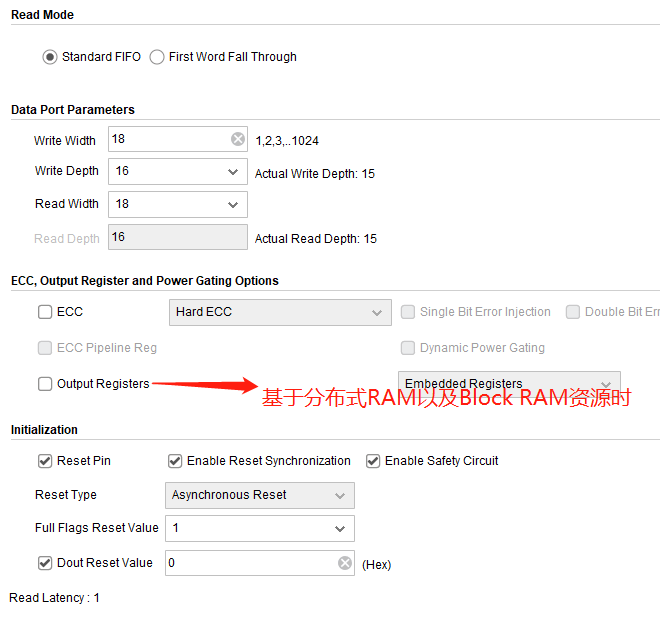Click the ECC, Output Register and Power Gating heading

pos(145,281)
